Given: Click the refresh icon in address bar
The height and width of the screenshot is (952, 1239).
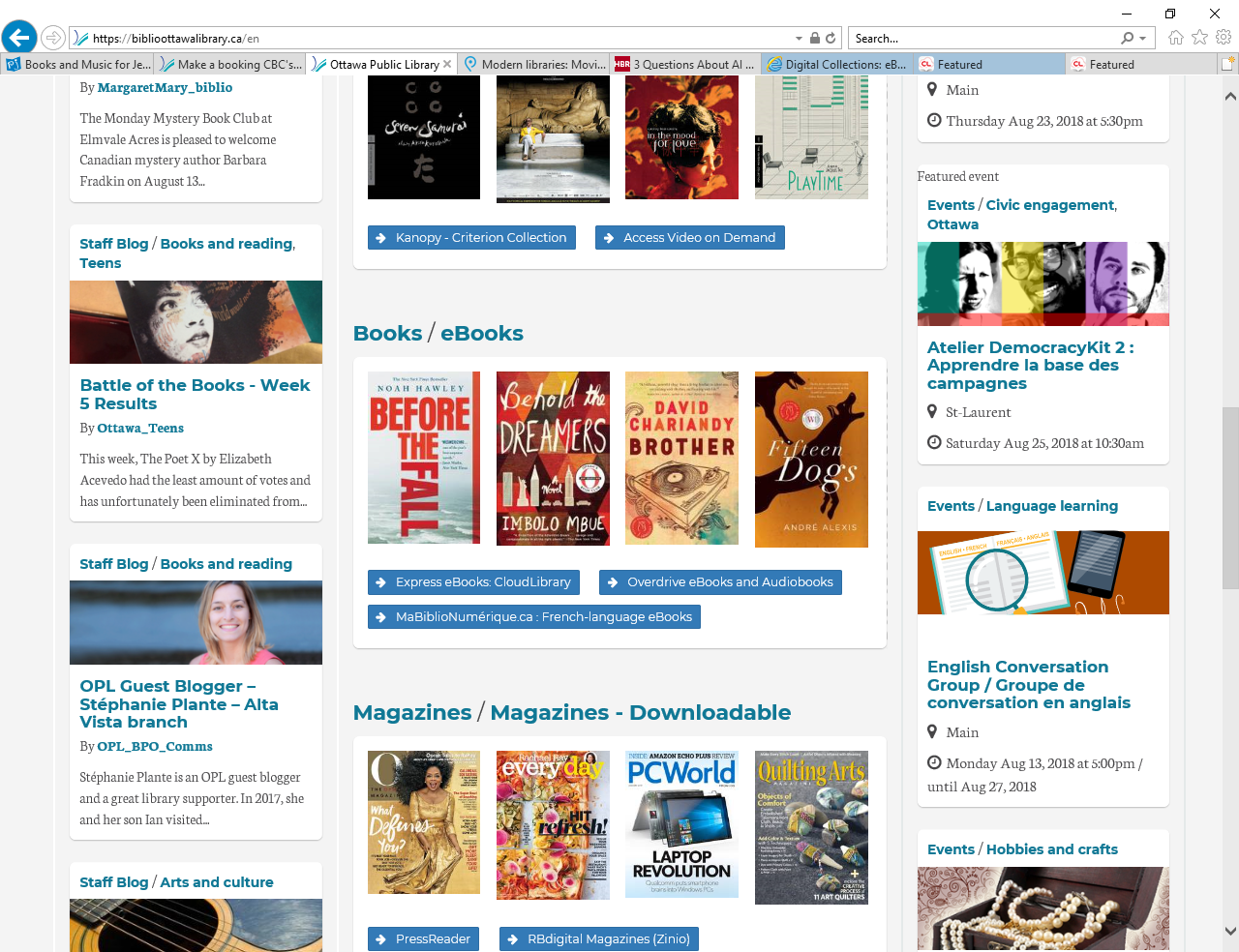Looking at the screenshot, I should (x=831, y=38).
